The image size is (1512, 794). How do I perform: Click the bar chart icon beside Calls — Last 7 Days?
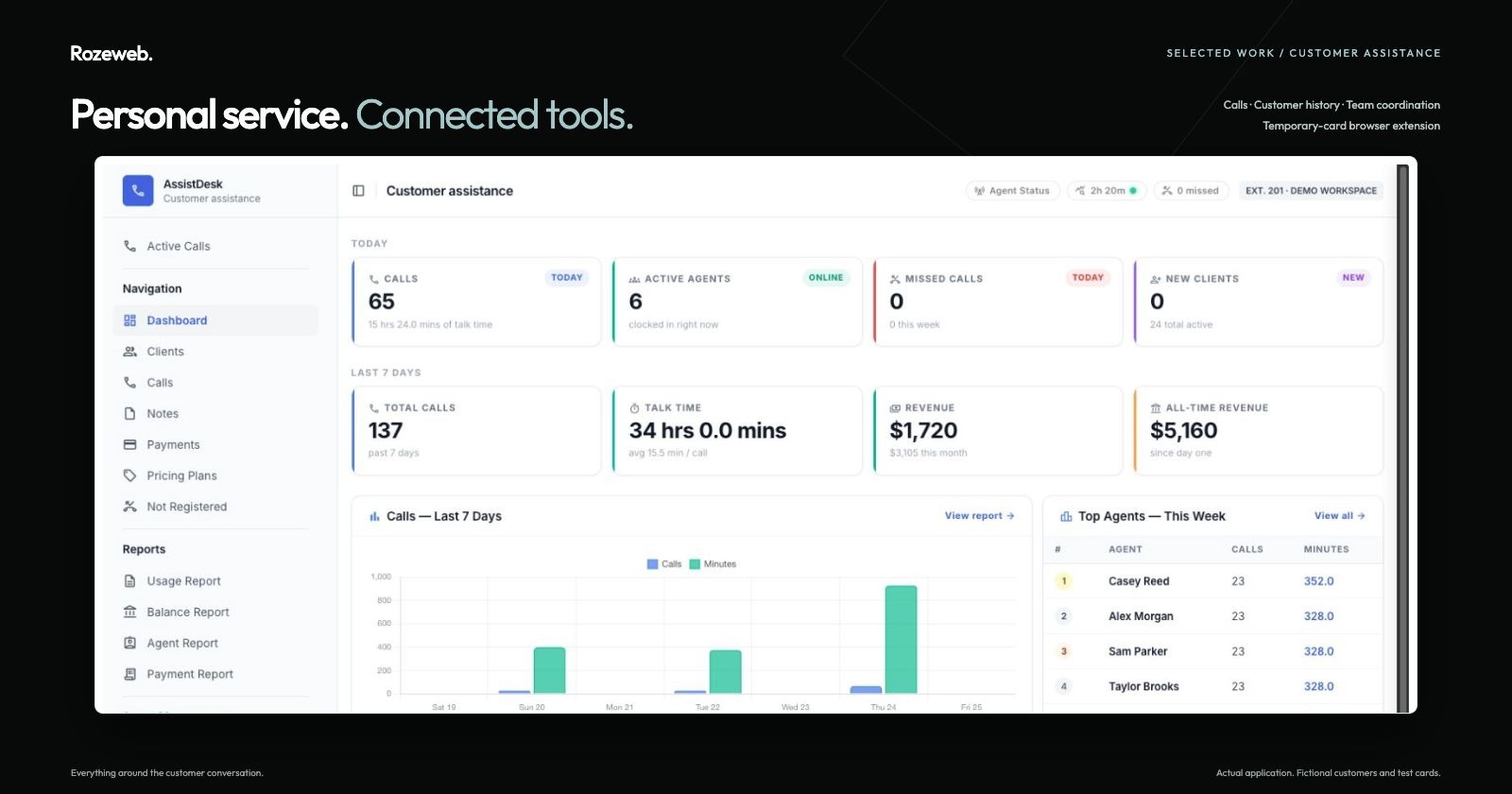(374, 516)
